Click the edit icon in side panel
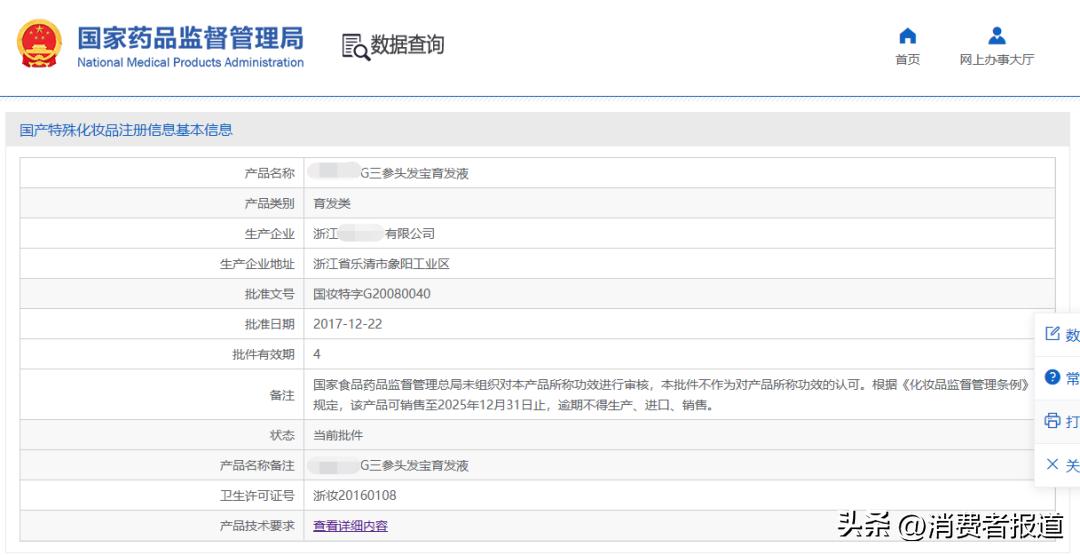Screen dimensions: 1080x555 point(1052,334)
